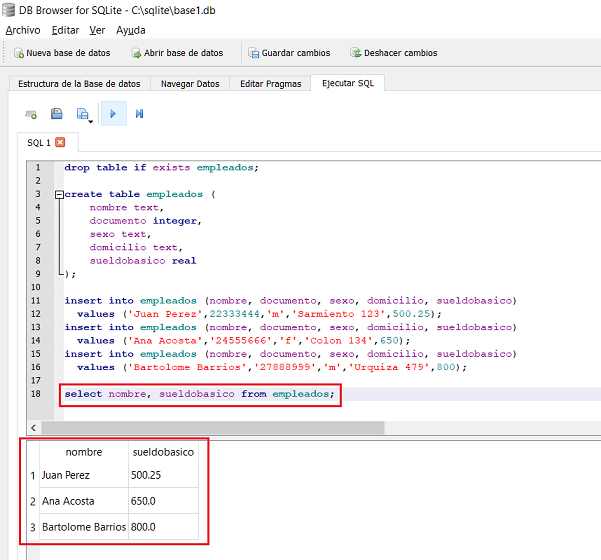Select the Bartolome Barrios cell

pos(84,527)
